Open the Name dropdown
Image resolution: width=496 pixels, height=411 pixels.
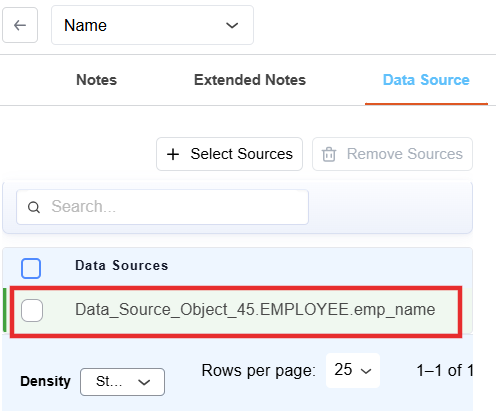pos(152,25)
